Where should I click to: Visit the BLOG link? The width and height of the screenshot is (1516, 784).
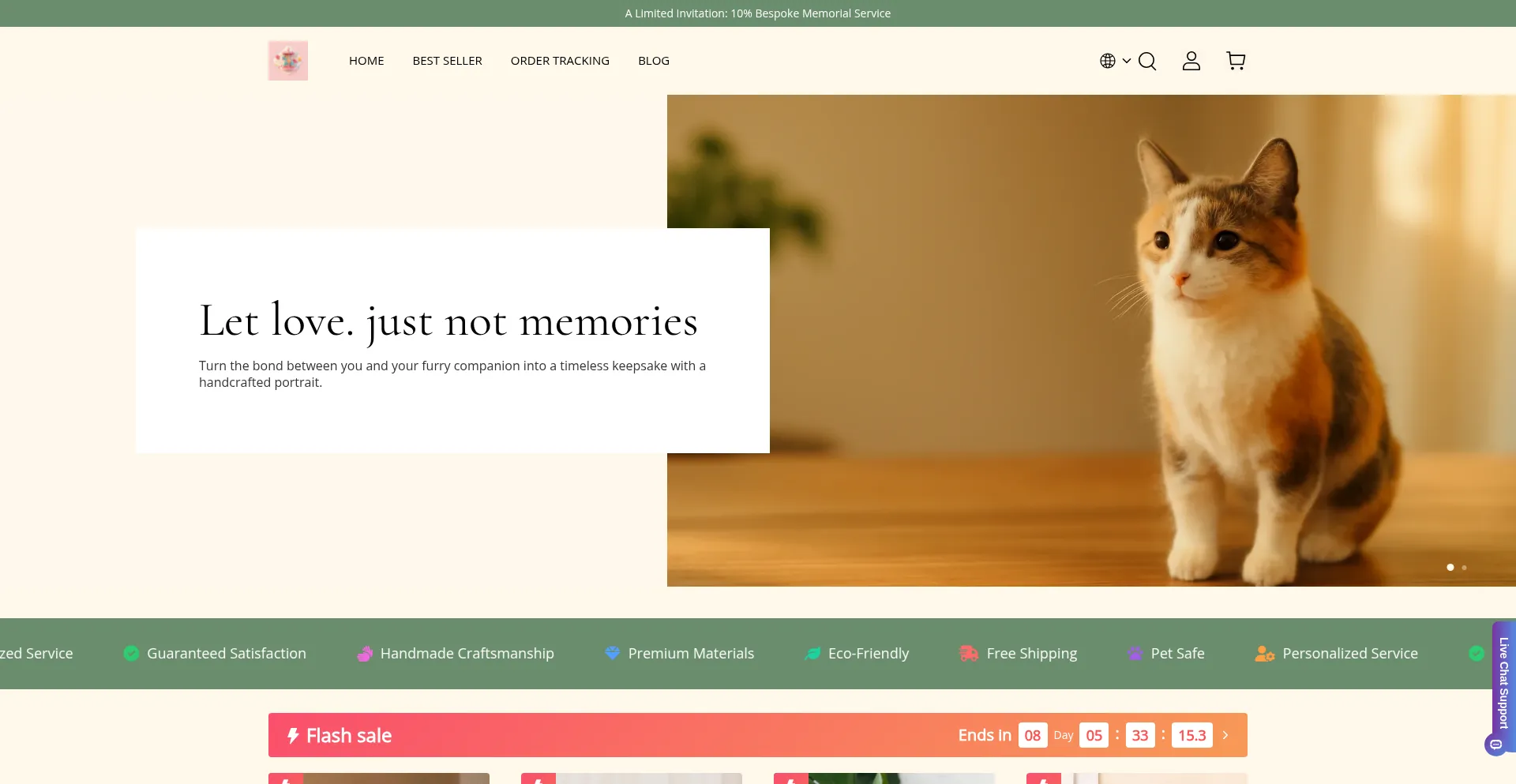pos(653,61)
